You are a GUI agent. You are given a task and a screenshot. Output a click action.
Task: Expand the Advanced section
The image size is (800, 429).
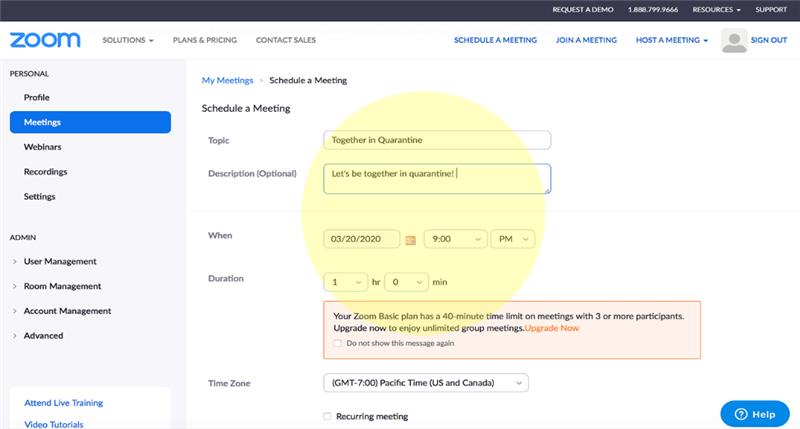tap(43, 336)
